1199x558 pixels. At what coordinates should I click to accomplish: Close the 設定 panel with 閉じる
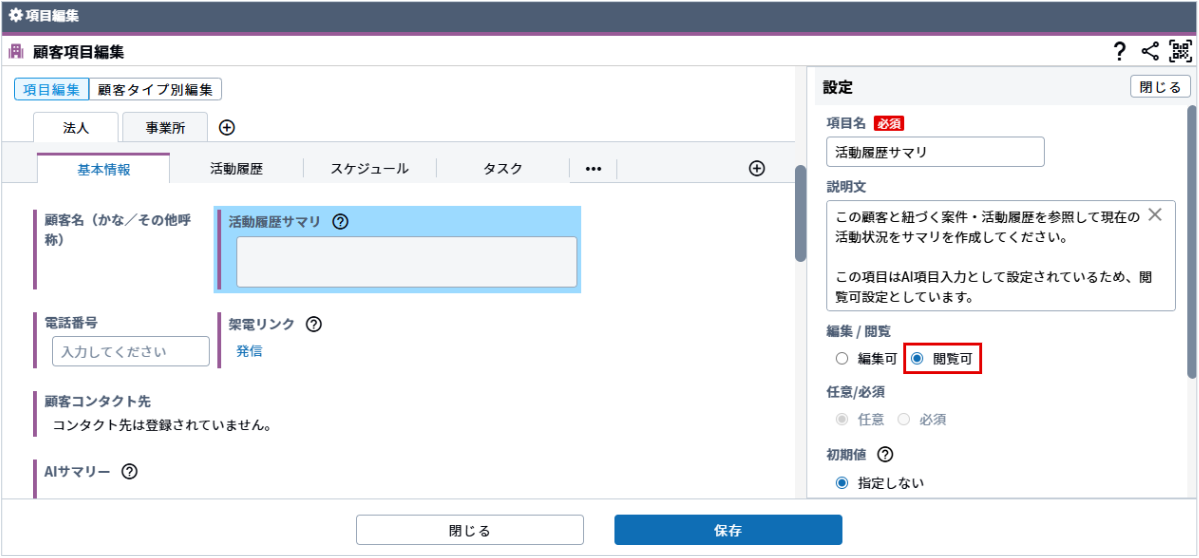tap(1160, 87)
